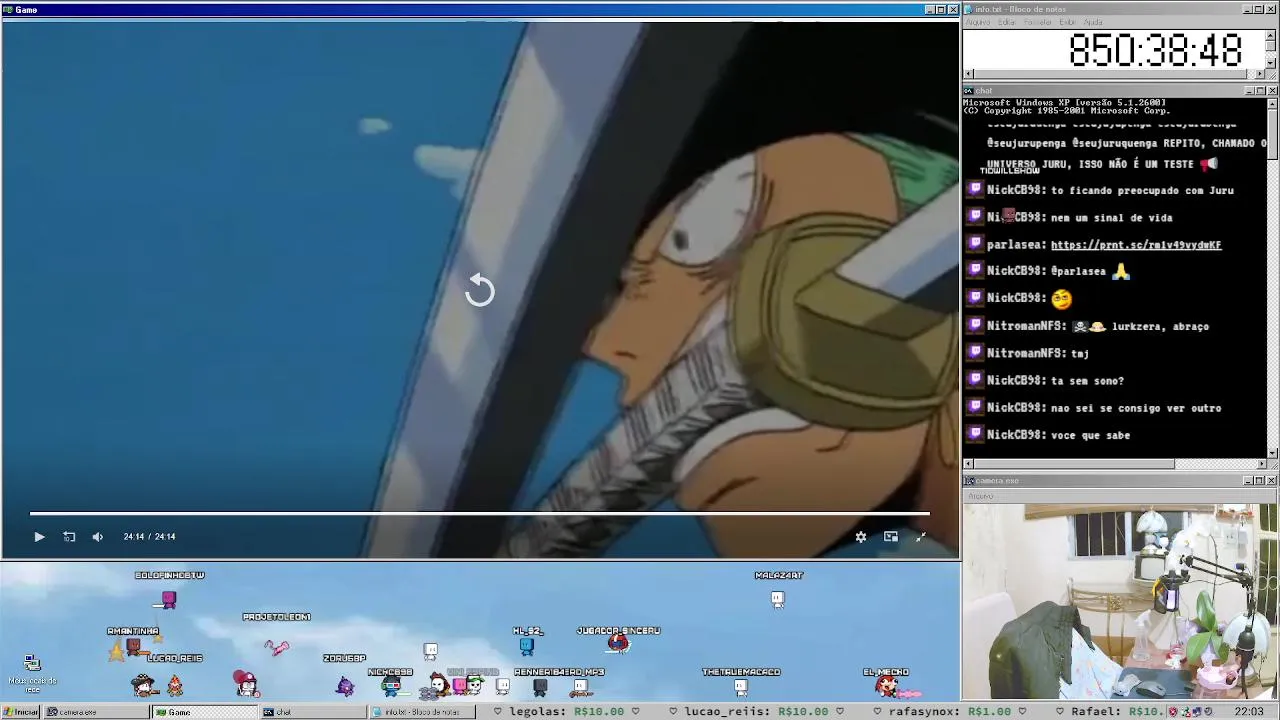Click the MALAZ4RT character
This screenshot has width=1280, height=720.
click(x=778, y=599)
